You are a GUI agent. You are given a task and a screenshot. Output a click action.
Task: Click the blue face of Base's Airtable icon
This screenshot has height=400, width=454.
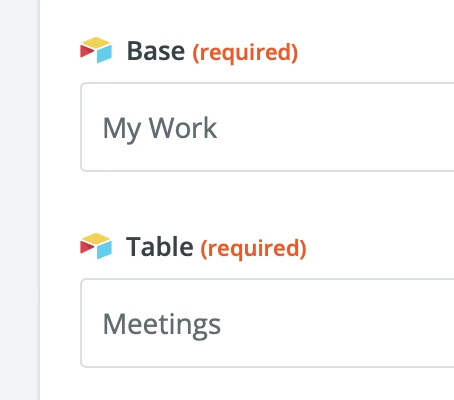pyautogui.click(x=104, y=54)
